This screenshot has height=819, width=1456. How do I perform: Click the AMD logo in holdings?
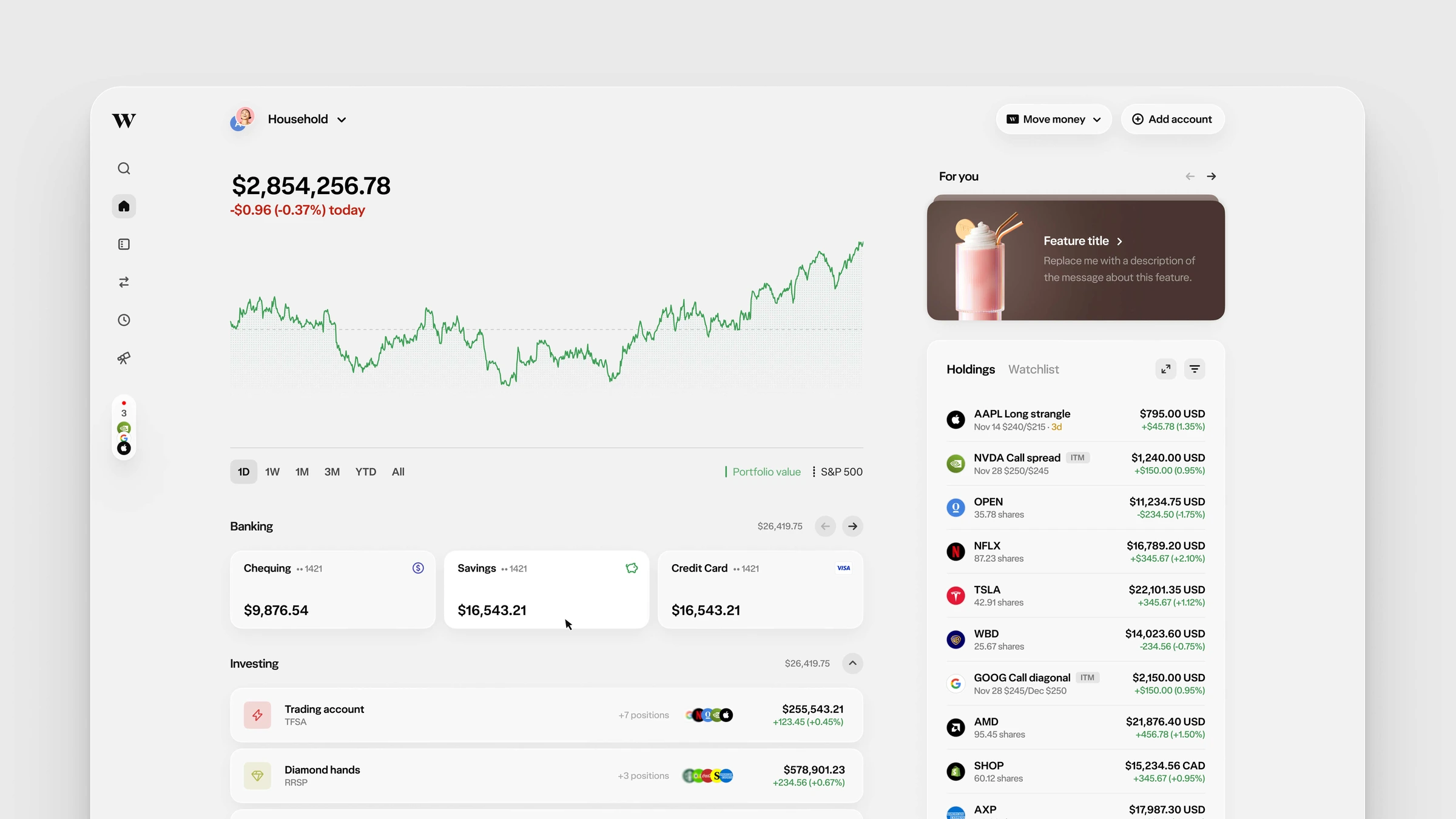pyautogui.click(x=955, y=727)
